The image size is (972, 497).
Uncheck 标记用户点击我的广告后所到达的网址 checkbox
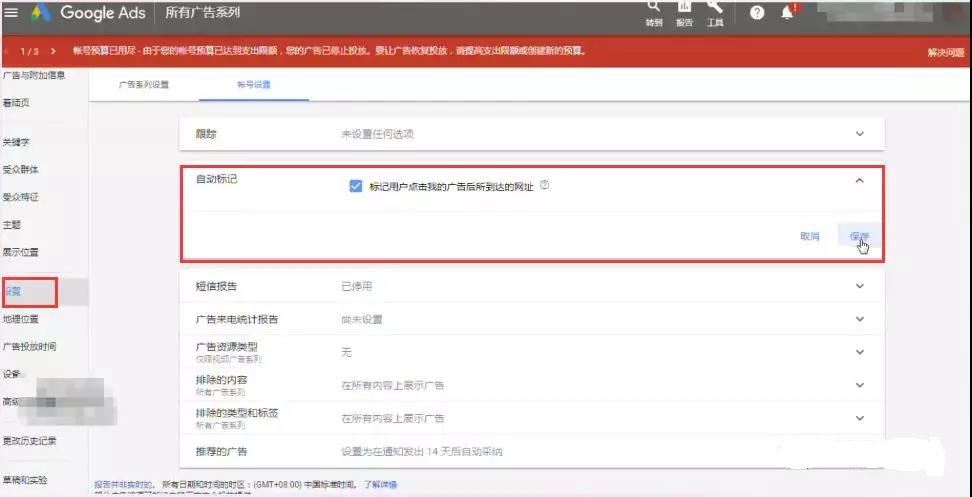[355, 186]
